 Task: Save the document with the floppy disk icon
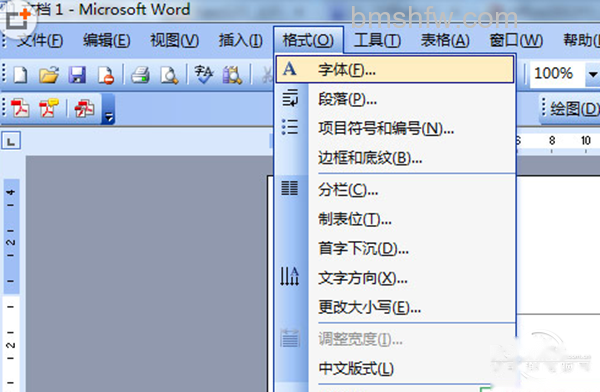point(77,74)
